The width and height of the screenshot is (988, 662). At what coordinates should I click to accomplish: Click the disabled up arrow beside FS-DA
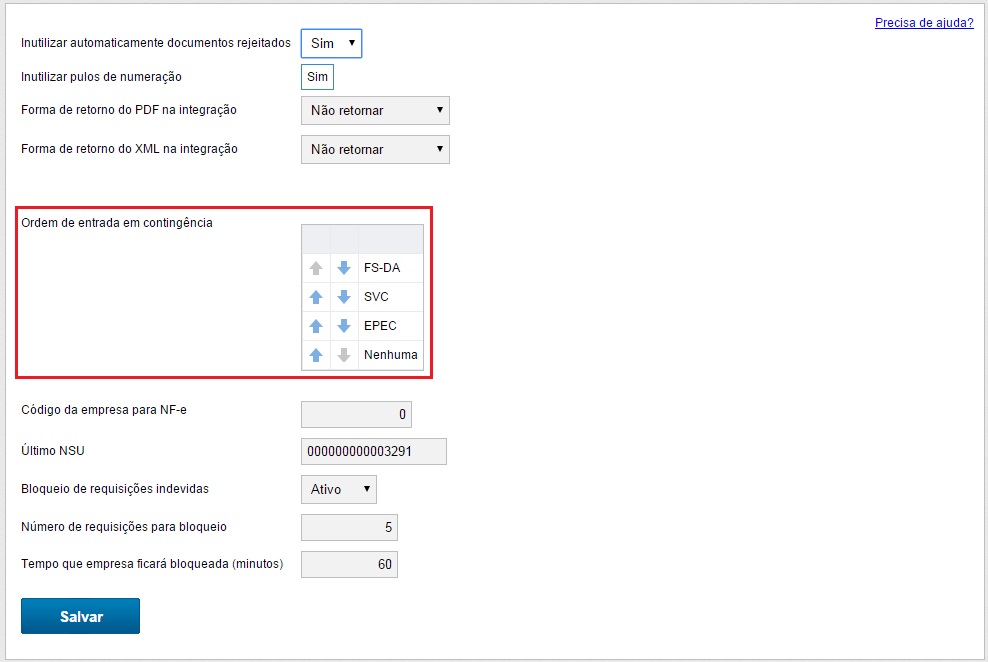316,268
